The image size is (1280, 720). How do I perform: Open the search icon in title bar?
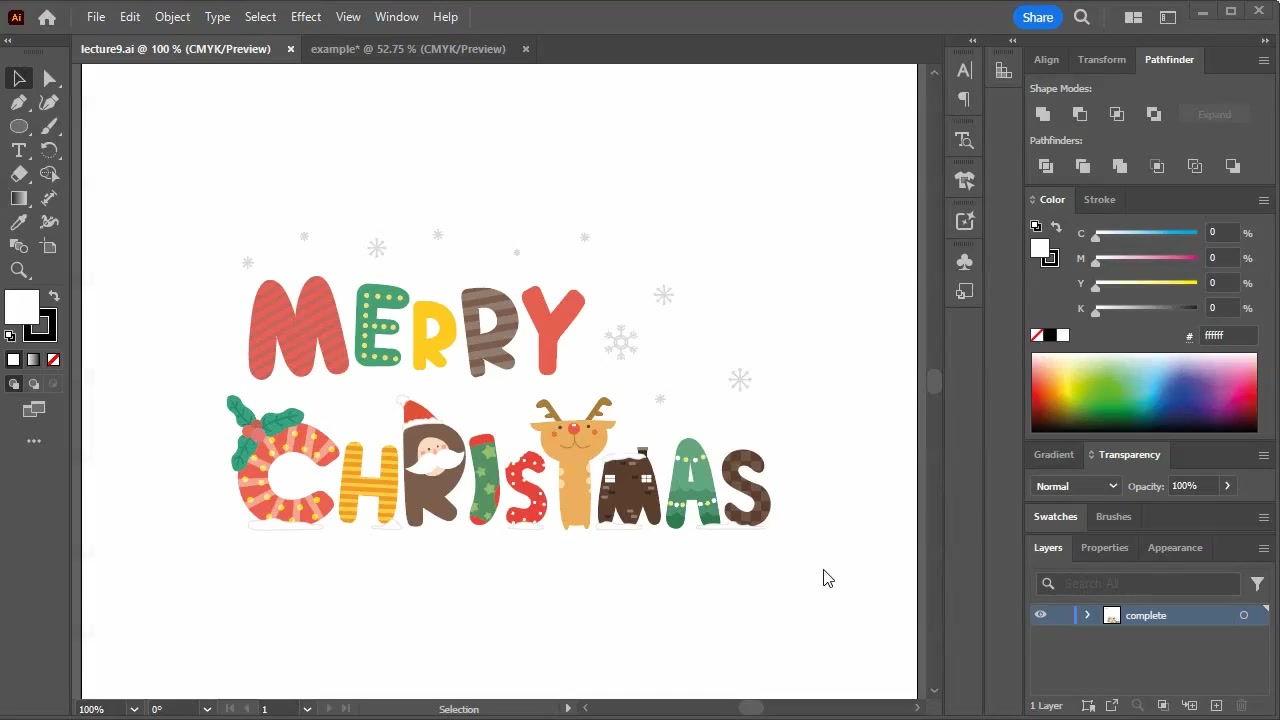point(1082,17)
